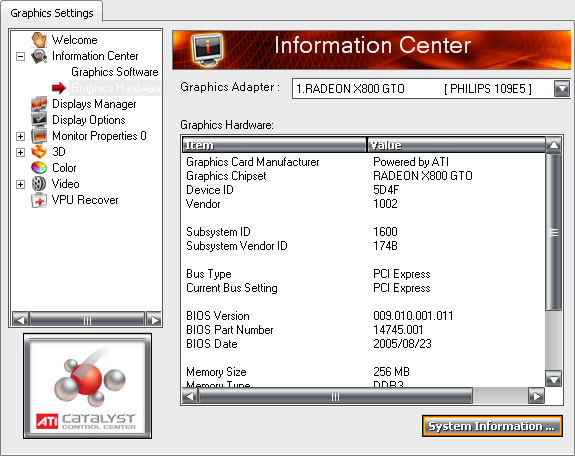The width and height of the screenshot is (575, 456).
Task: Click the Powered by ATI value
Action: pos(411,162)
